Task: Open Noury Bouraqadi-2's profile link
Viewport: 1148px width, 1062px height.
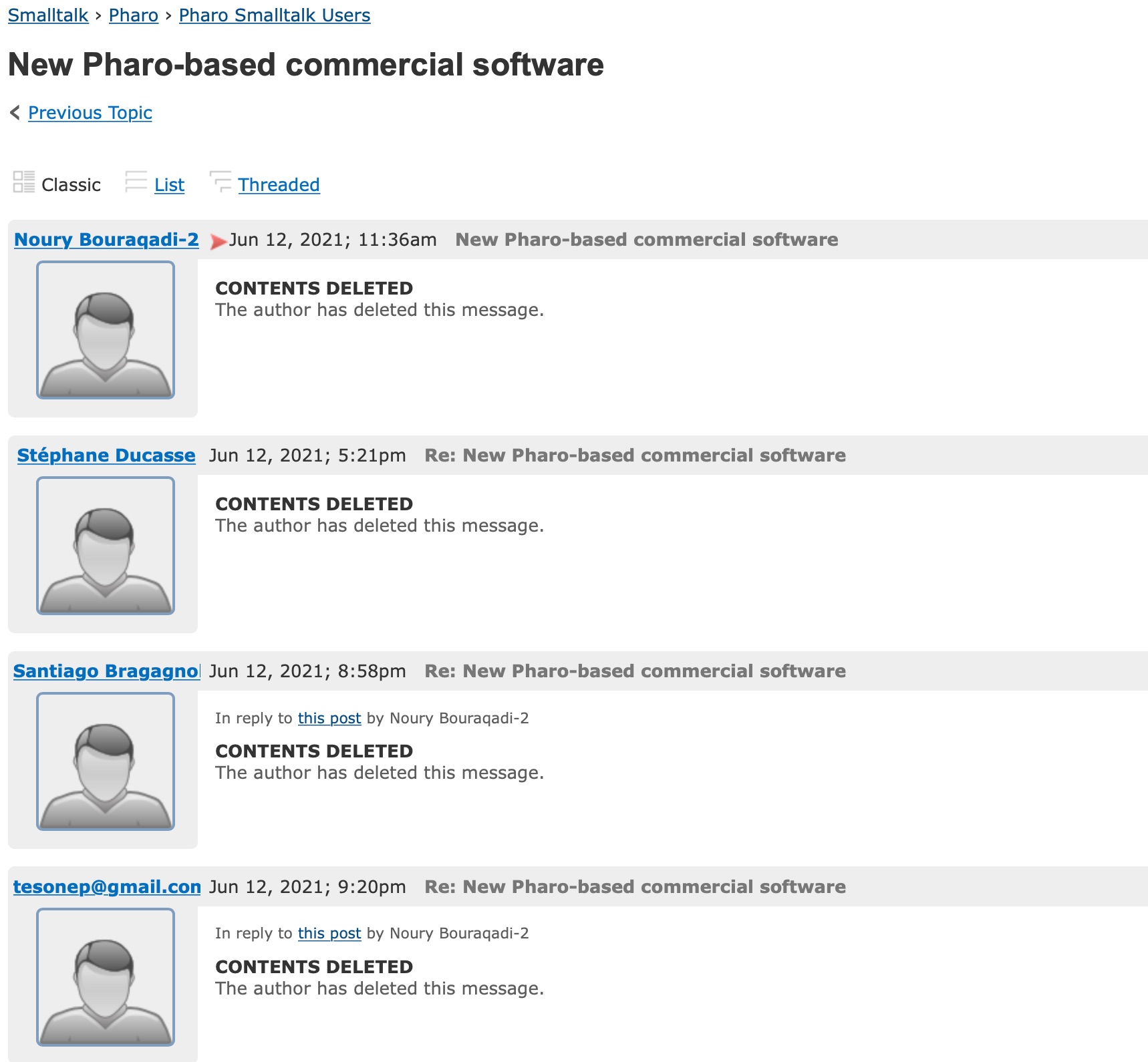Action: [106, 240]
